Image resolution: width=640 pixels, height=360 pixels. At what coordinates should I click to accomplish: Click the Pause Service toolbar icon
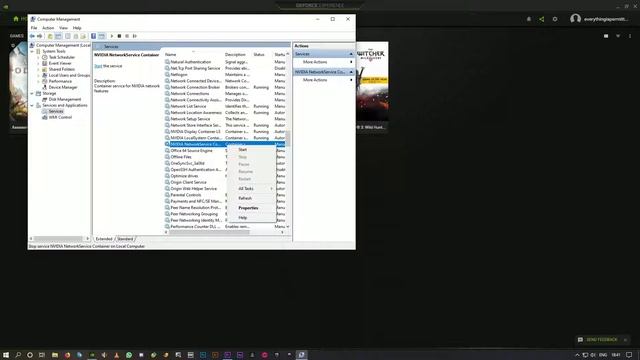point(127,36)
